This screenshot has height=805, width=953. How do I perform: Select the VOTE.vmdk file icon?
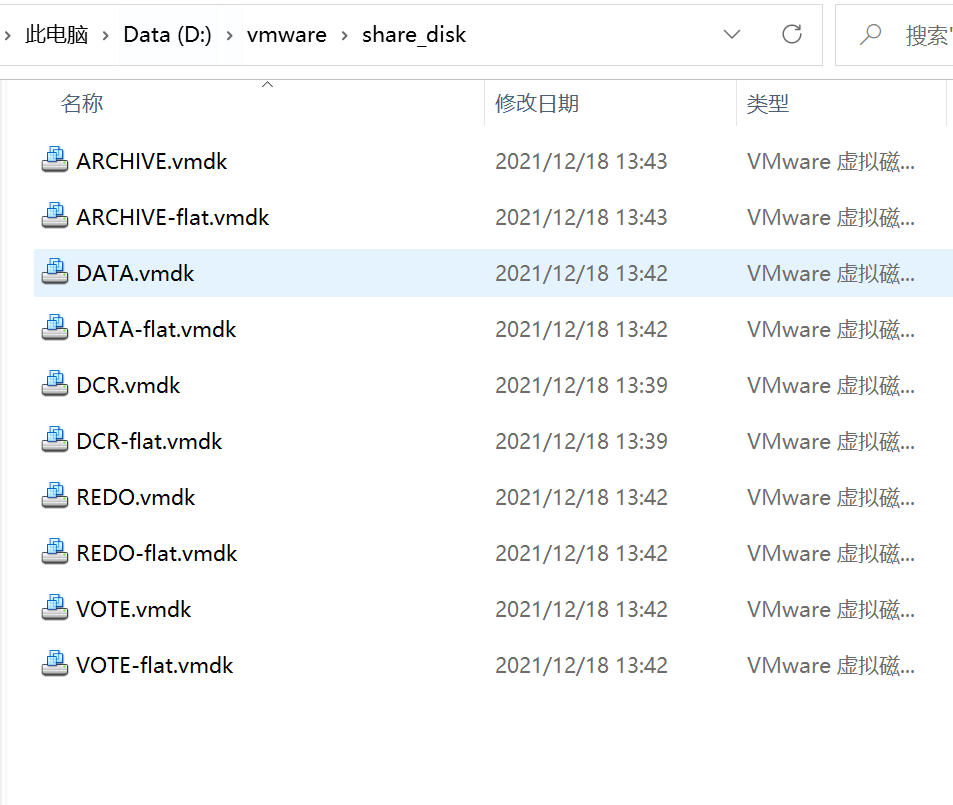click(54, 607)
